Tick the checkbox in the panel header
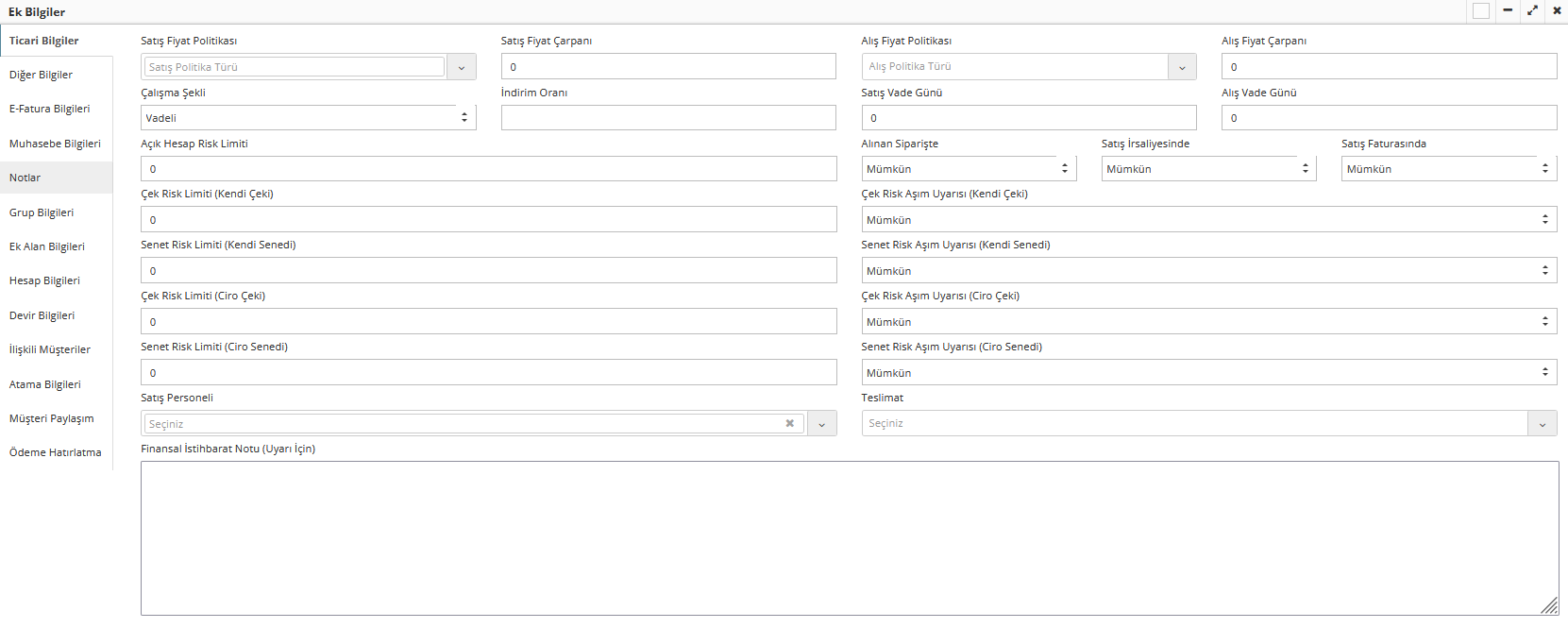 (x=1481, y=11)
